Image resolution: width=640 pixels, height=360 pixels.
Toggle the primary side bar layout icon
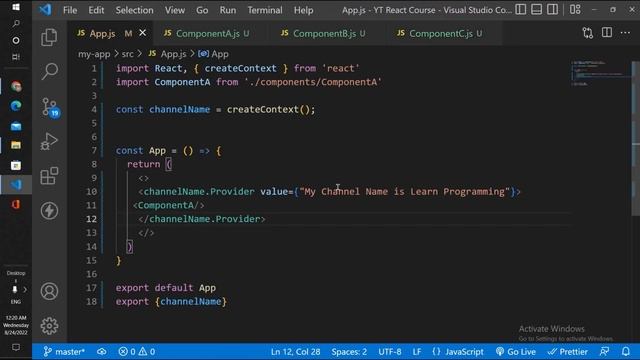pos(520,9)
